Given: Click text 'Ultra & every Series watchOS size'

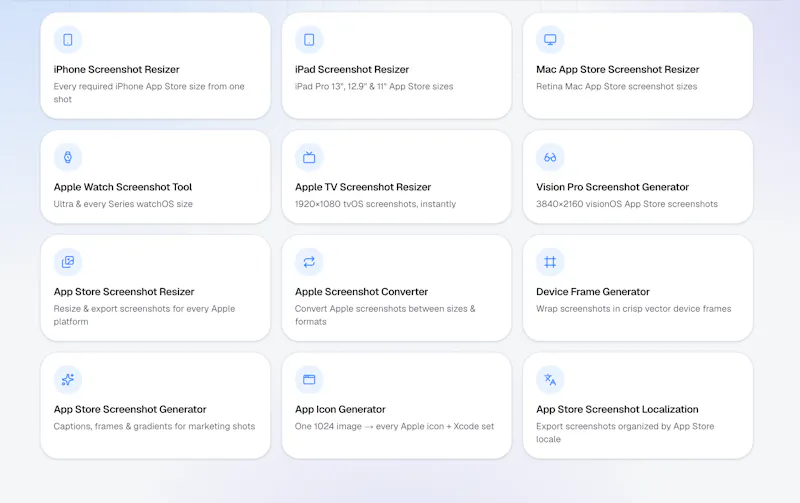Looking at the screenshot, I should click(123, 204).
